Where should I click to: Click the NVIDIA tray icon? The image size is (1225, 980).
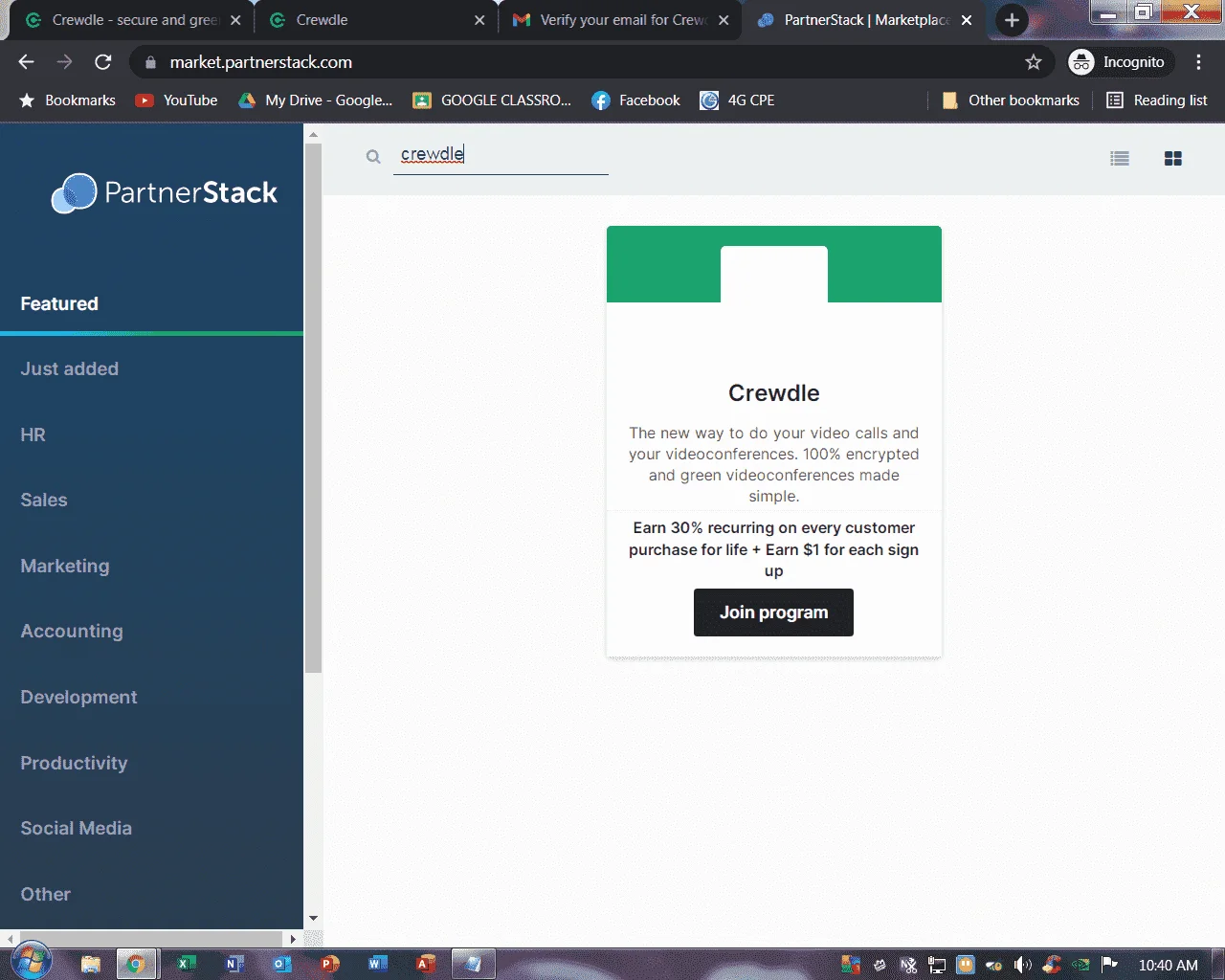tap(1080, 965)
